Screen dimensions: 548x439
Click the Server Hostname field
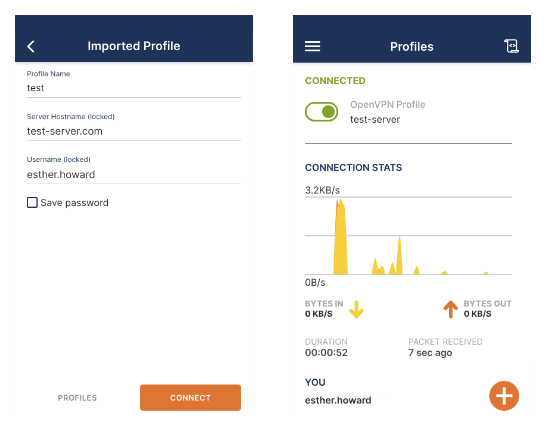(134, 131)
